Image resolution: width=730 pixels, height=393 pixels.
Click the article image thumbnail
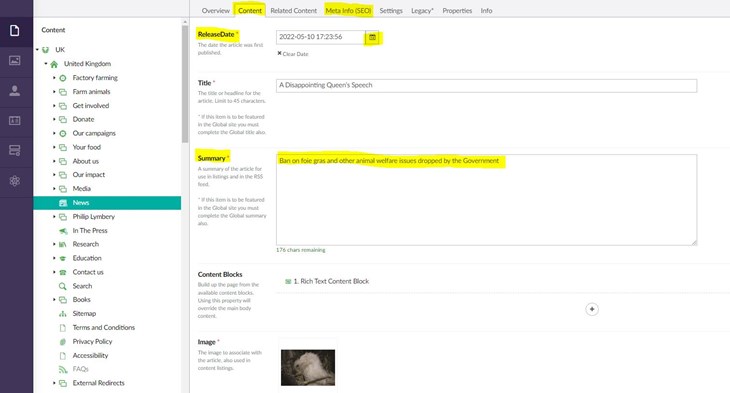(308, 367)
